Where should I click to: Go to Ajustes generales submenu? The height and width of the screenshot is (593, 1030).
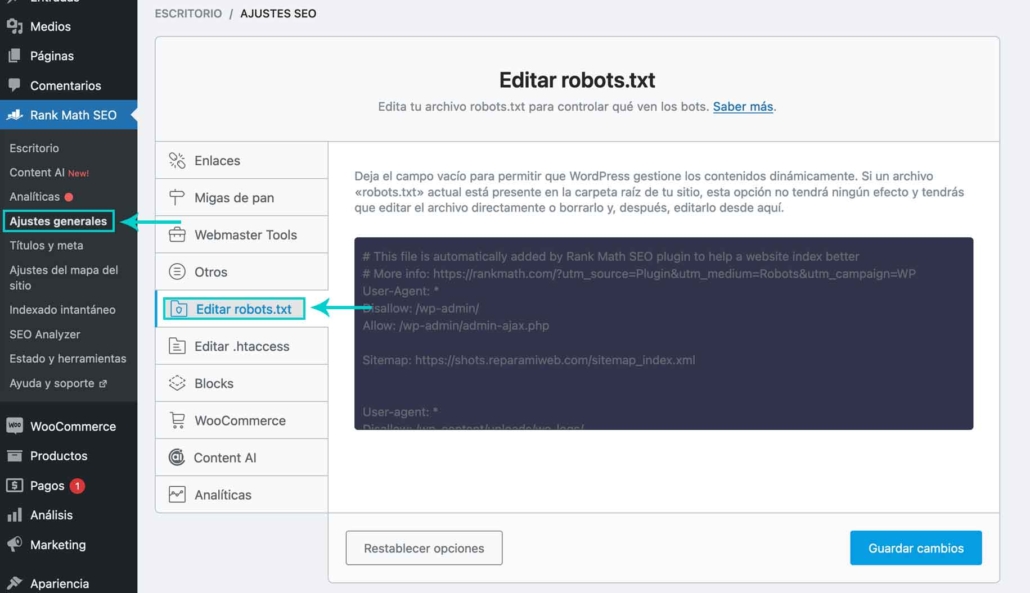(58, 221)
